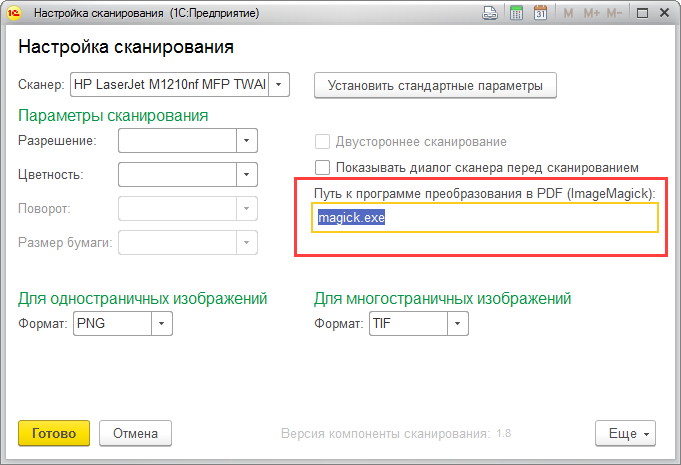Screen dimensions: 681x465
Task: Click the Версия компоненты сканирования label
Action: tap(386, 434)
